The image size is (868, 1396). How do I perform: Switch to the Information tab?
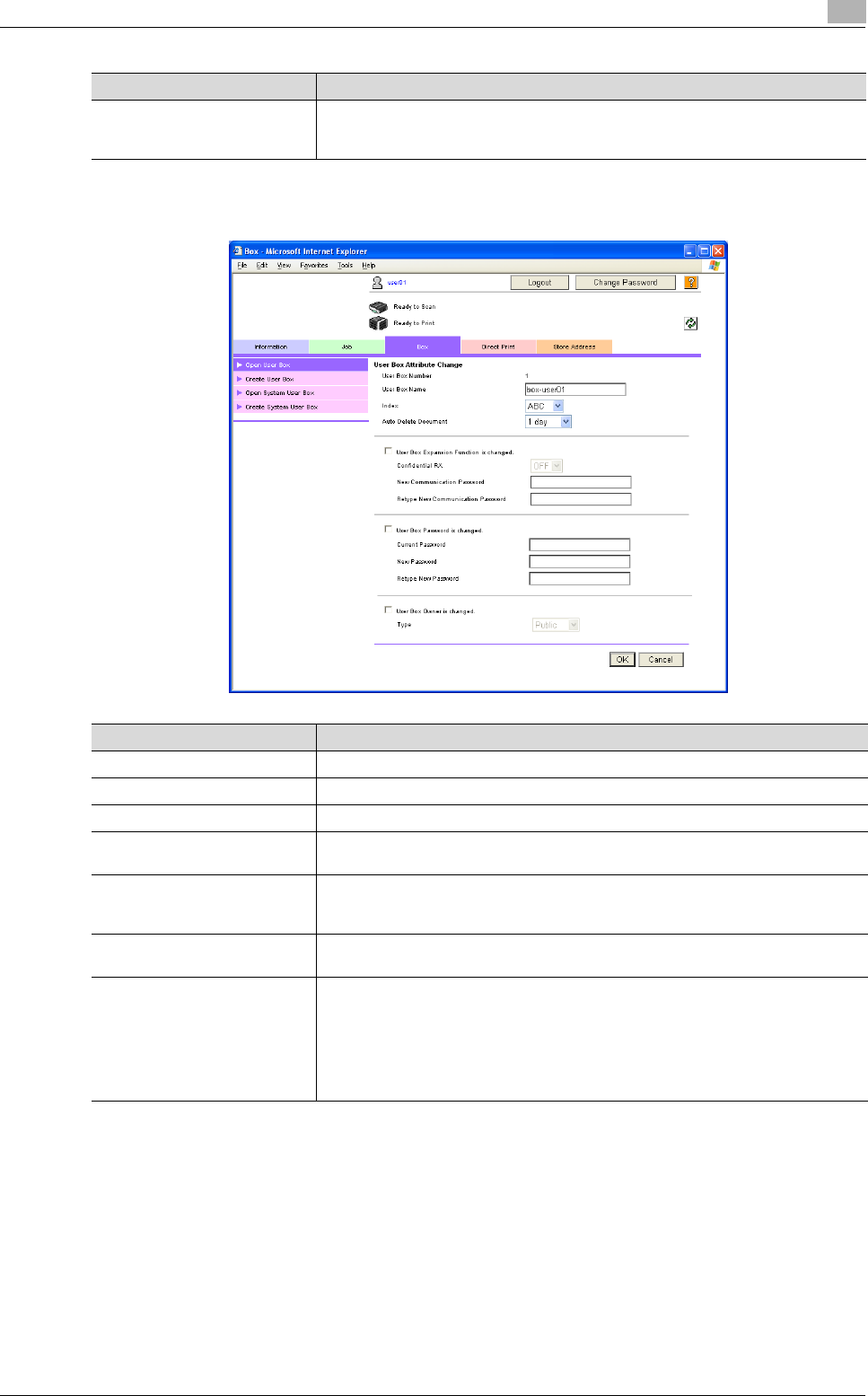[270, 347]
